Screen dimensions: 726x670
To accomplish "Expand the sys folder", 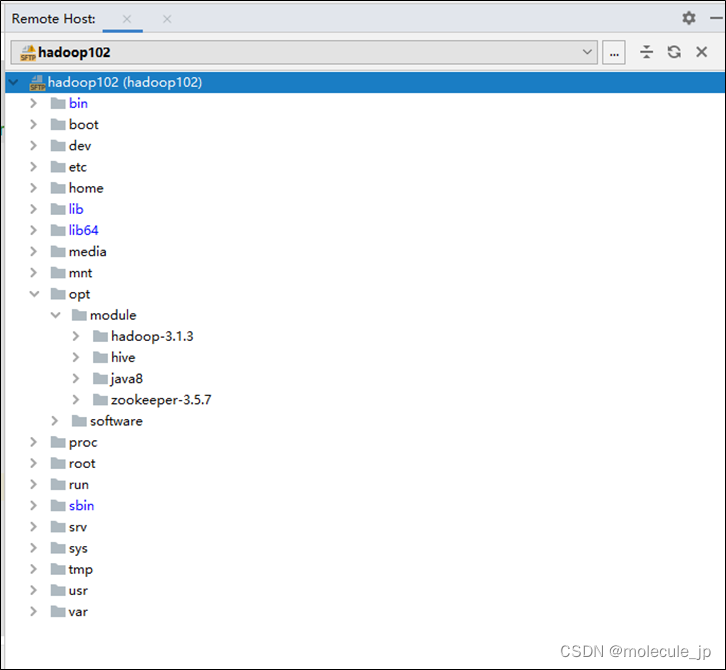I will [33, 548].
